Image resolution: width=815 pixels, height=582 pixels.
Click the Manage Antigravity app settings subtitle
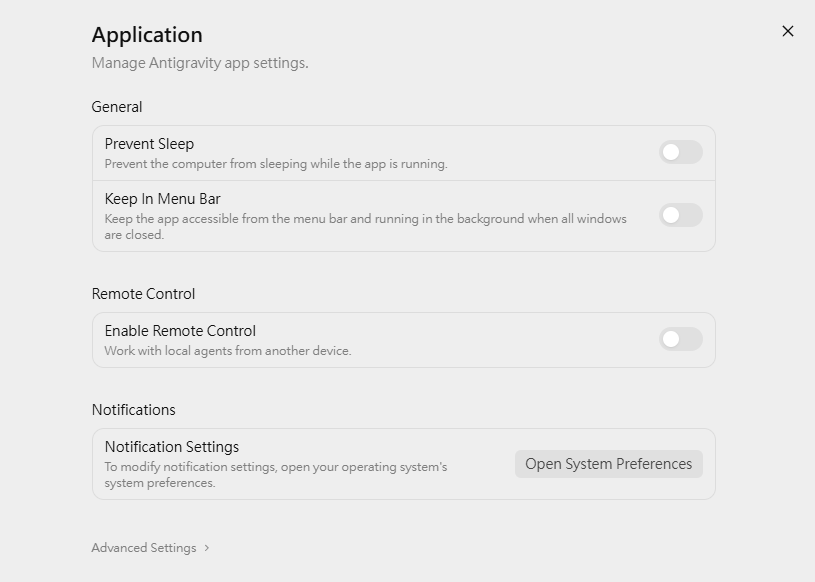(x=200, y=63)
